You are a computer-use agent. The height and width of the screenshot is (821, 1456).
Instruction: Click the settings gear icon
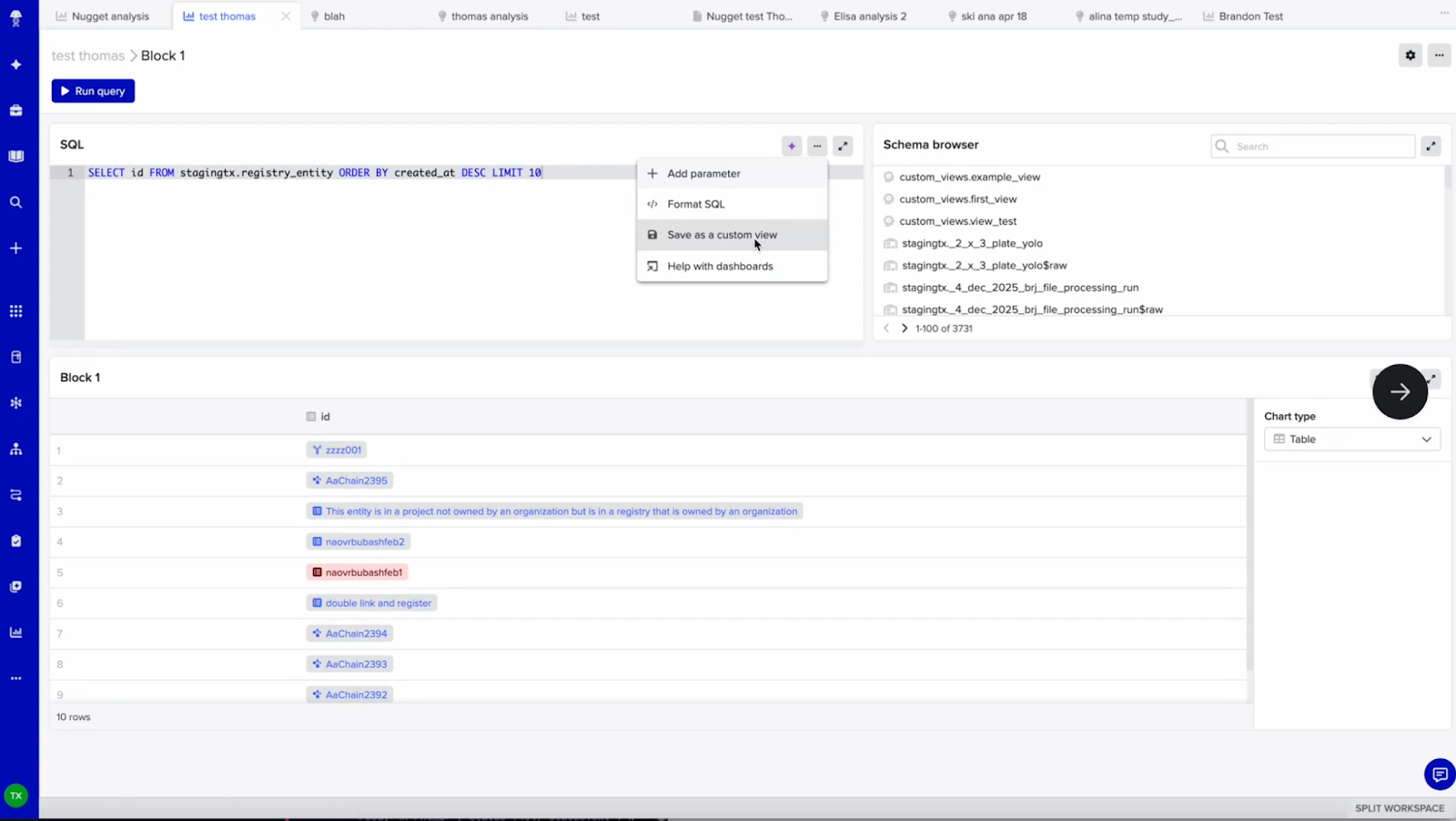pos(1410,56)
